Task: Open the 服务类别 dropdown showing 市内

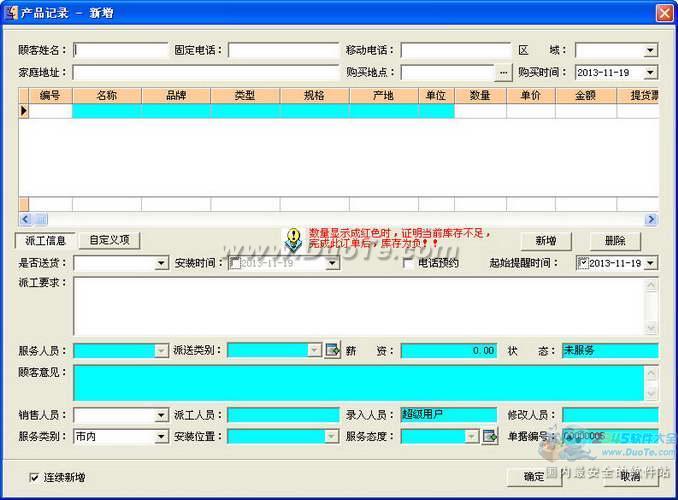Action: coord(161,437)
